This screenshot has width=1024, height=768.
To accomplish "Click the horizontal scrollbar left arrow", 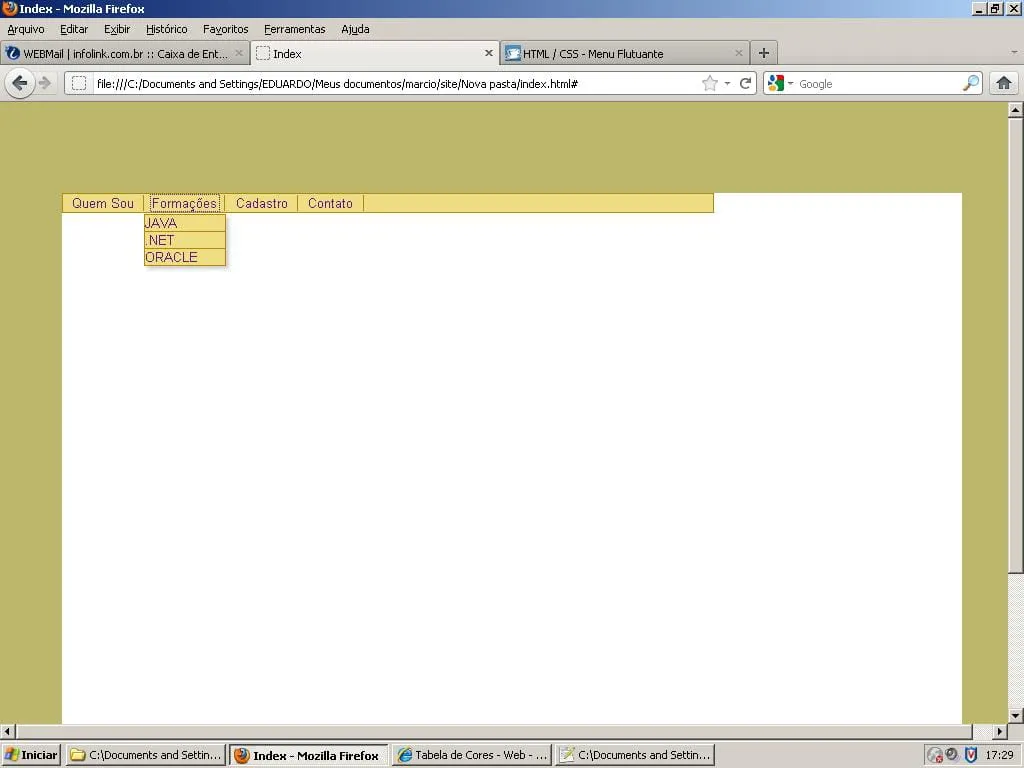I will pos(8,731).
